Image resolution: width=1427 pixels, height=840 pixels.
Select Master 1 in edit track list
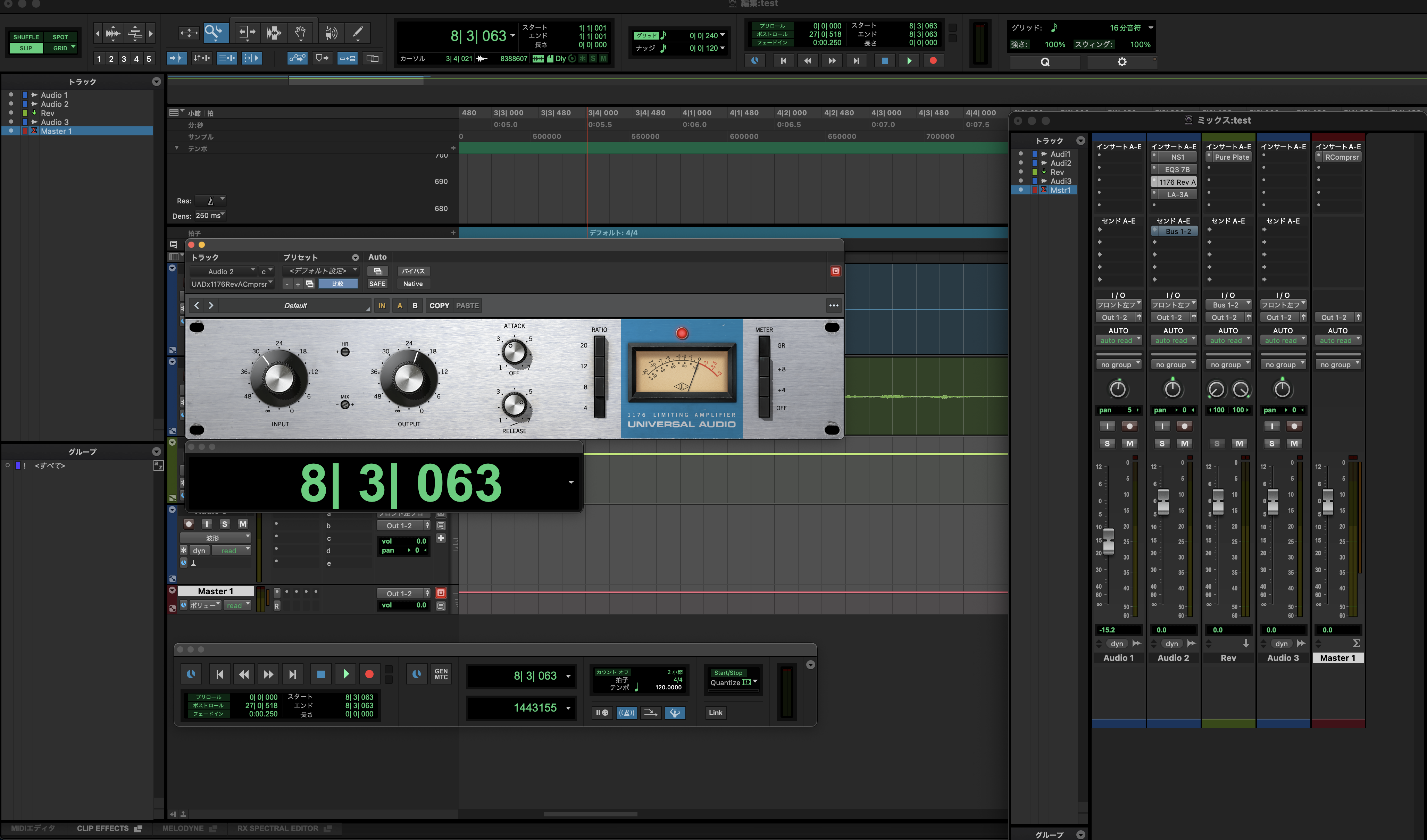[77, 131]
